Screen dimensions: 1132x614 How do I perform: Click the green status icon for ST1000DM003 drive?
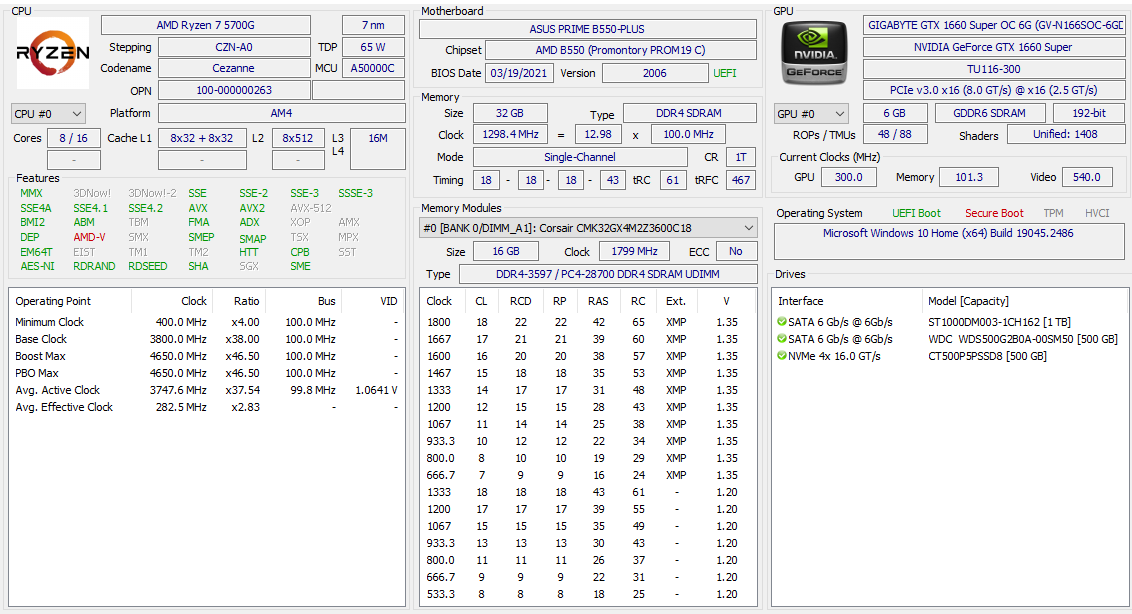pos(781,321)
